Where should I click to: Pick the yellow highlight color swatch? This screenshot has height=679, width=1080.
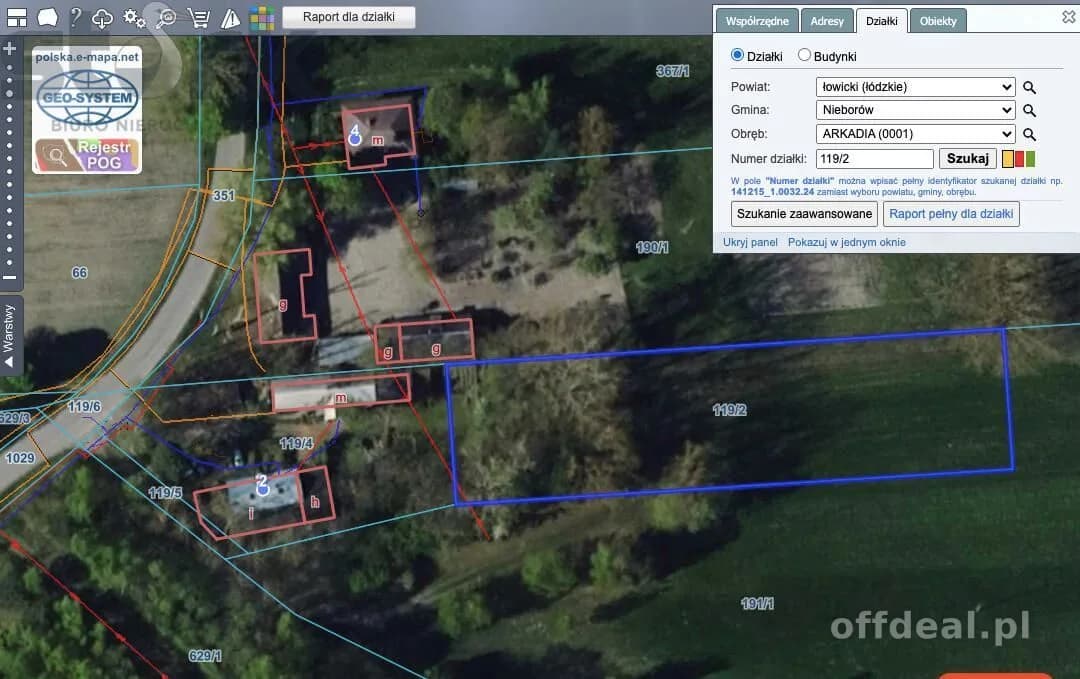click(x=1008, y=159)
